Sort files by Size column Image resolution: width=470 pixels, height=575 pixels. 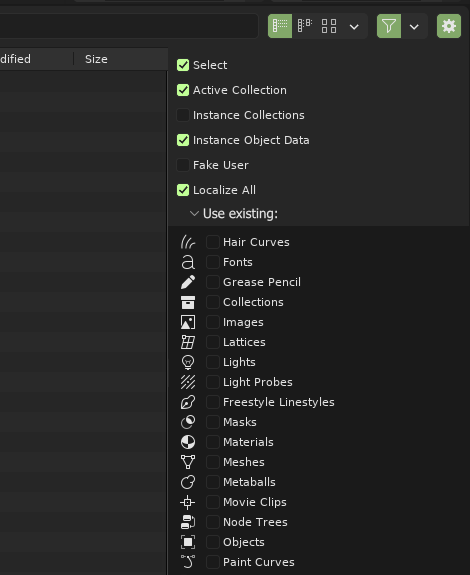[x=121, y=59]
